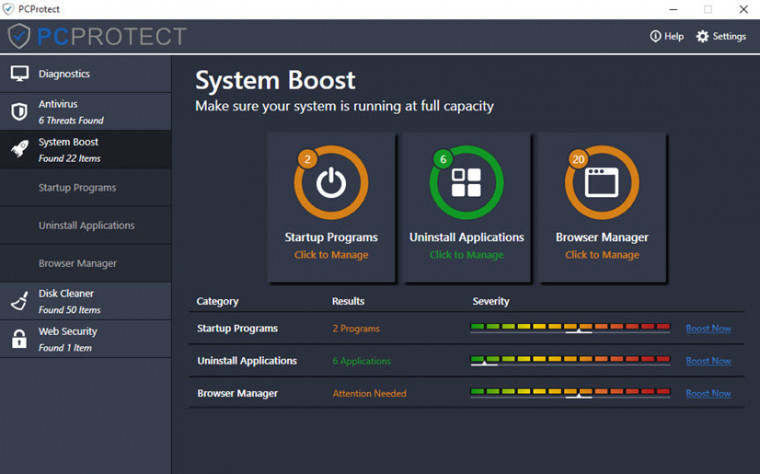Open Antivirus with 6 Threats Found
The width and height of the screenshot is (760, 474).
[x=85, y=111]
